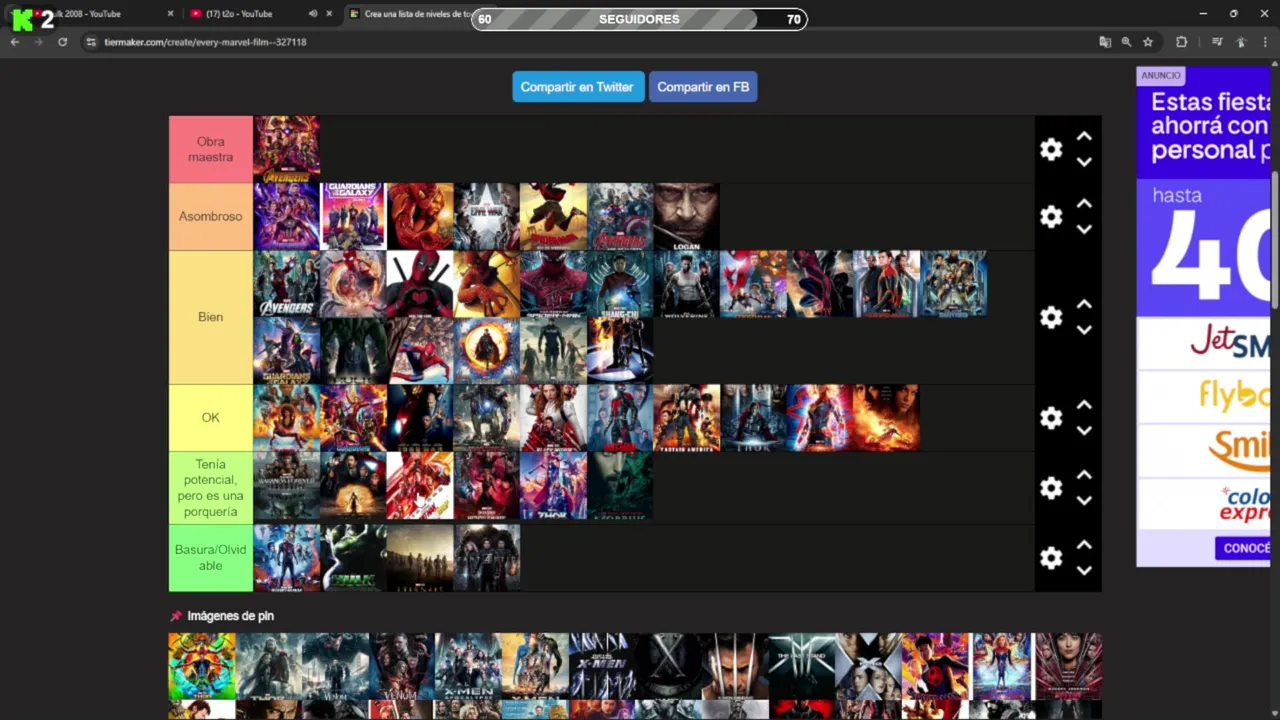Click the Obra maestra red tier label
This screenshot has height=720, width=1280.
[210, 149]
